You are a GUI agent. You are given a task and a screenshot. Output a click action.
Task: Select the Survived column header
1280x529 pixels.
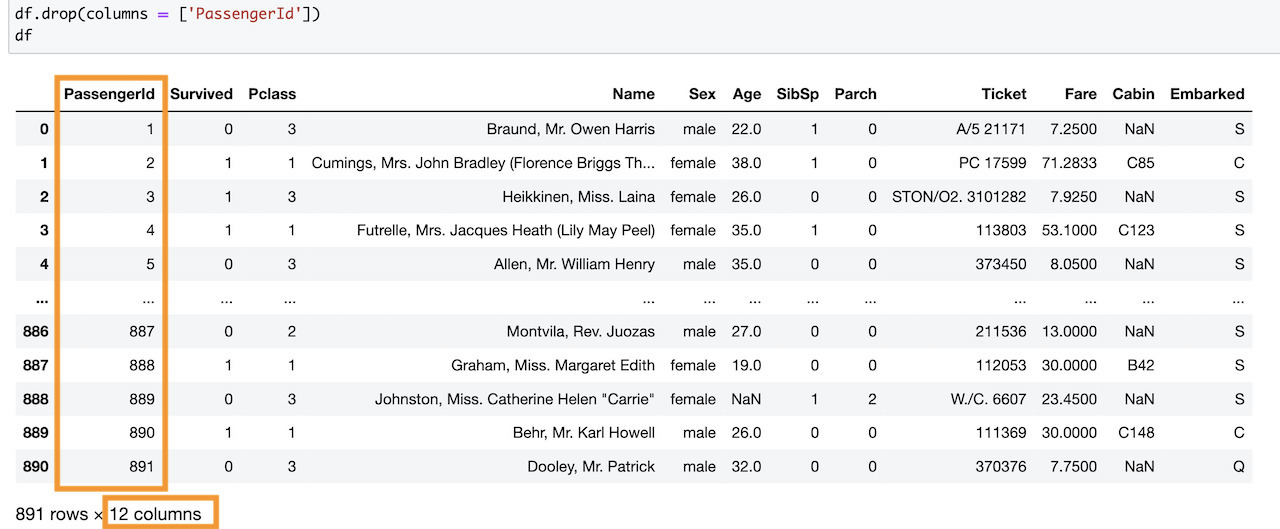(201, 94)
